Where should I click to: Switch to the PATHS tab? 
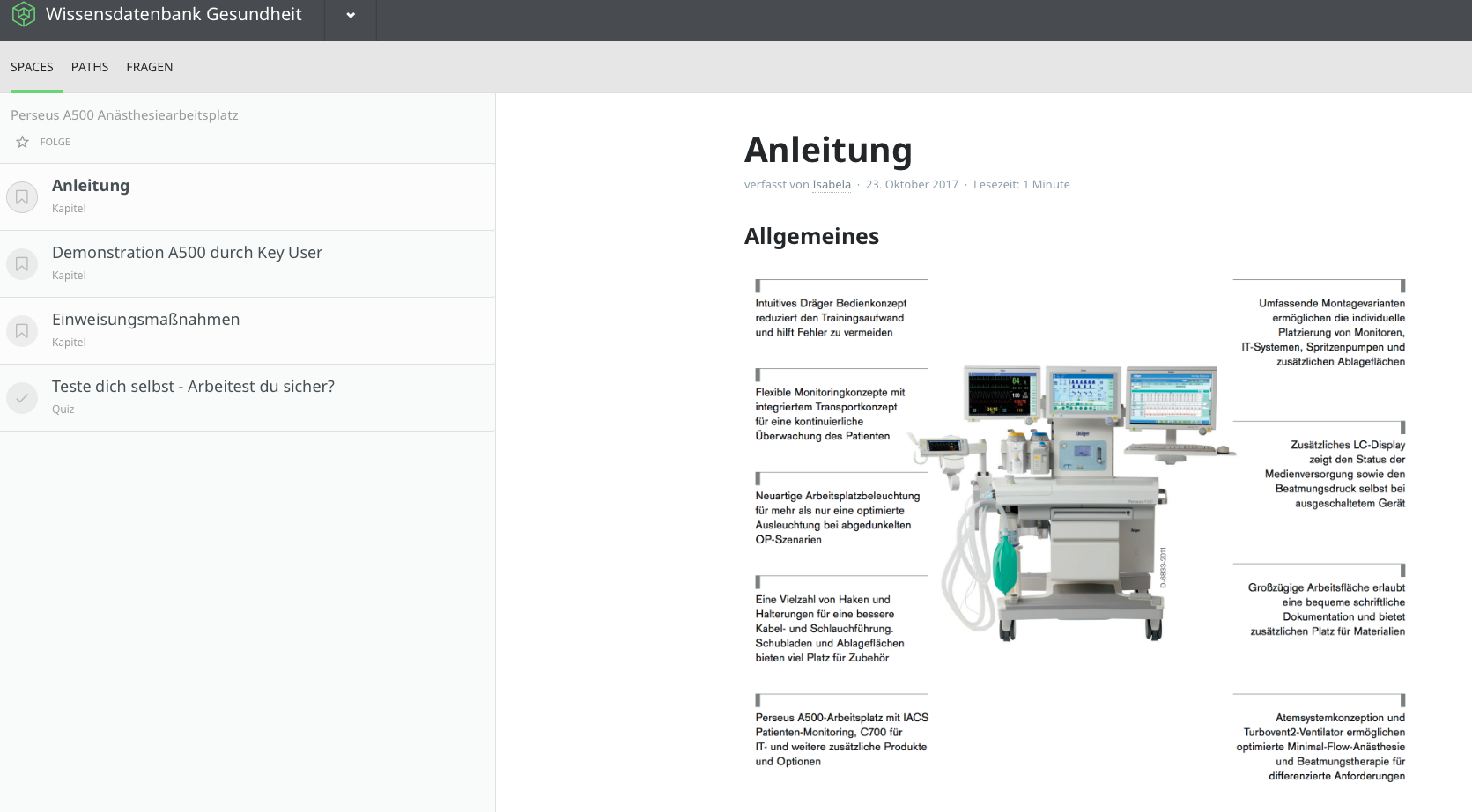coord(90,67)
